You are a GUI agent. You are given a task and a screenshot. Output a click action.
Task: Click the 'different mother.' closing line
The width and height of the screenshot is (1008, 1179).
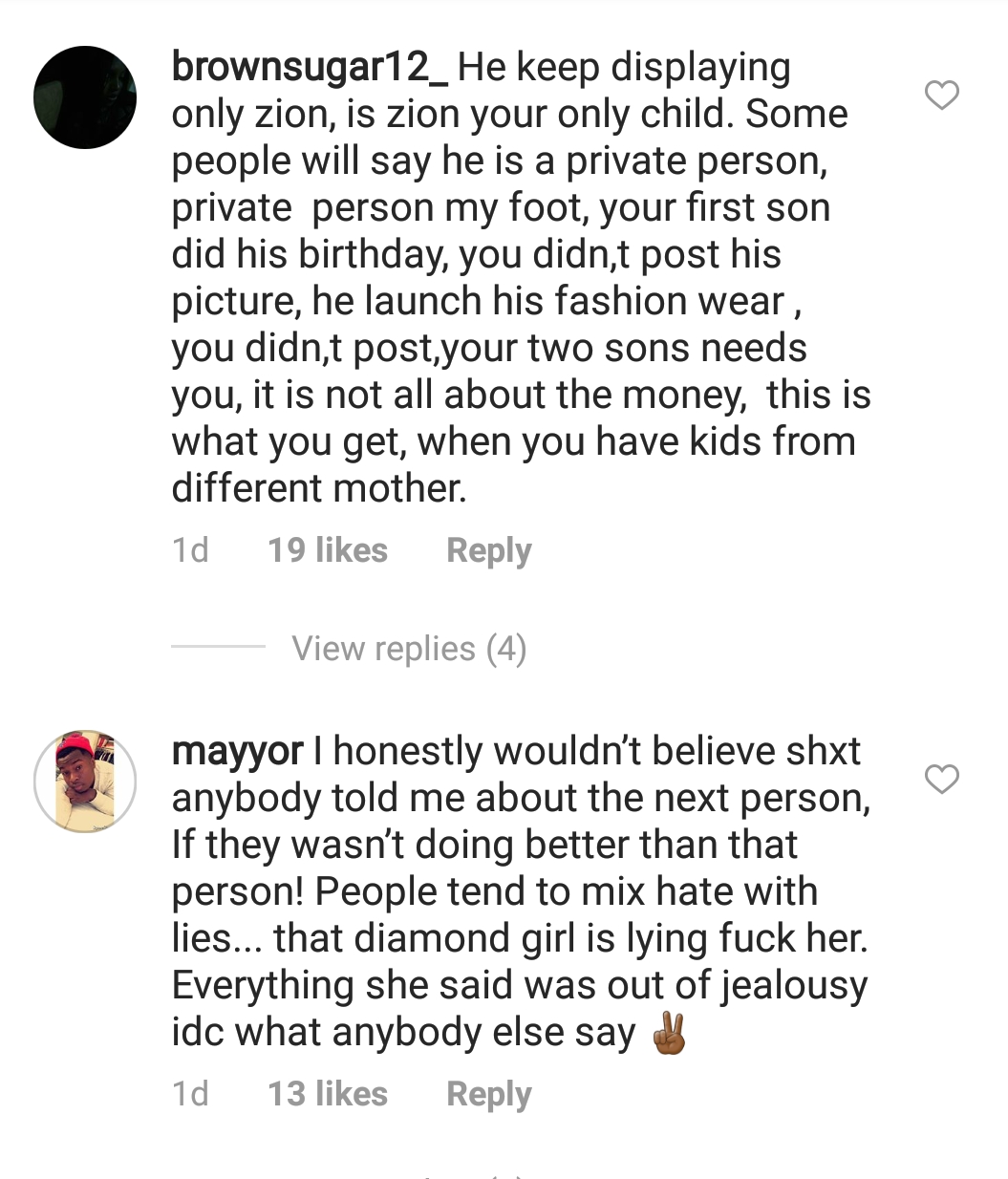[x=319, y=489]
